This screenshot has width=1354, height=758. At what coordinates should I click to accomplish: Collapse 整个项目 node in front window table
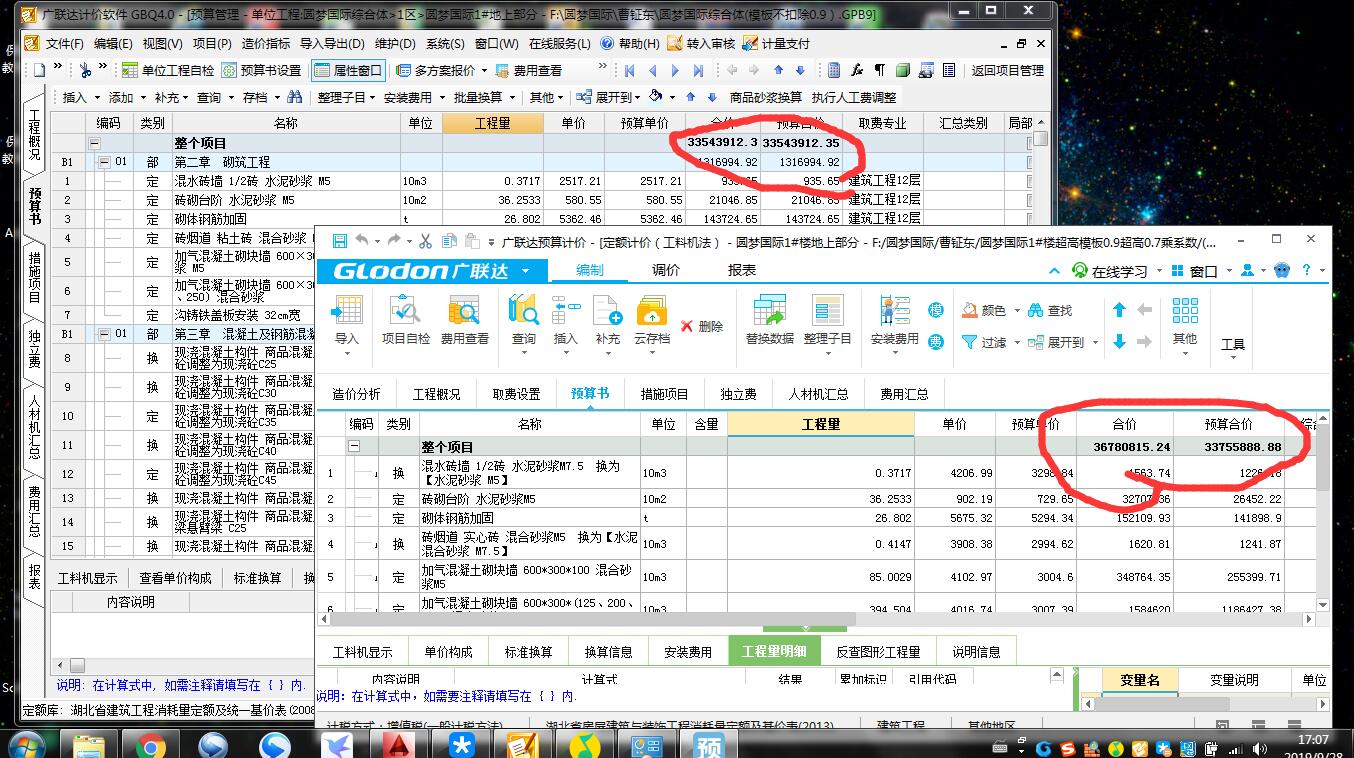[354, 447]
